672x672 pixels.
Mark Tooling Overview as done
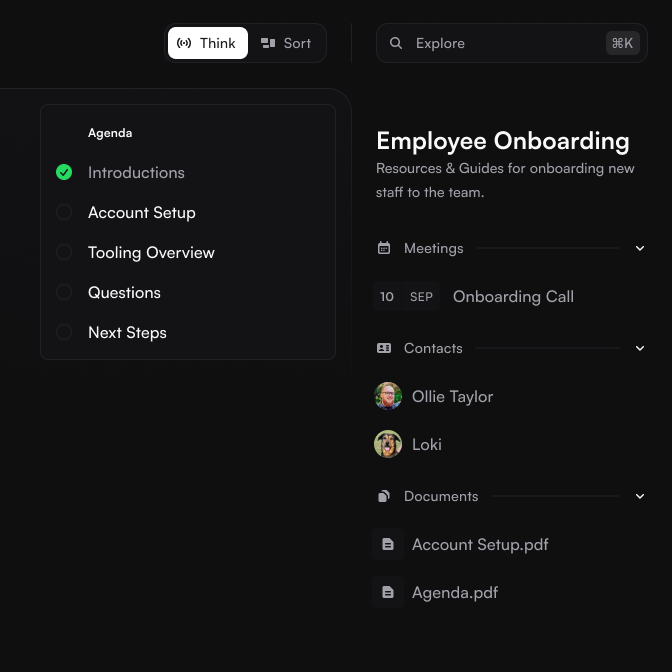64,252
